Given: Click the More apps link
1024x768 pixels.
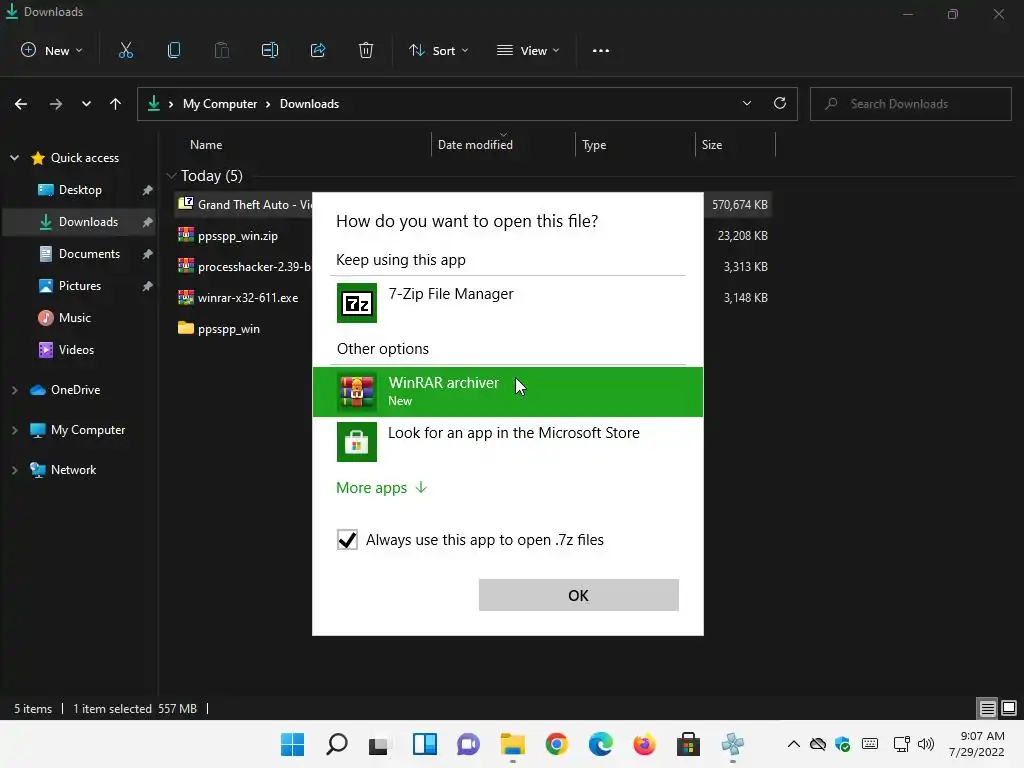Looking at the screenshot, I should point(381,488).
